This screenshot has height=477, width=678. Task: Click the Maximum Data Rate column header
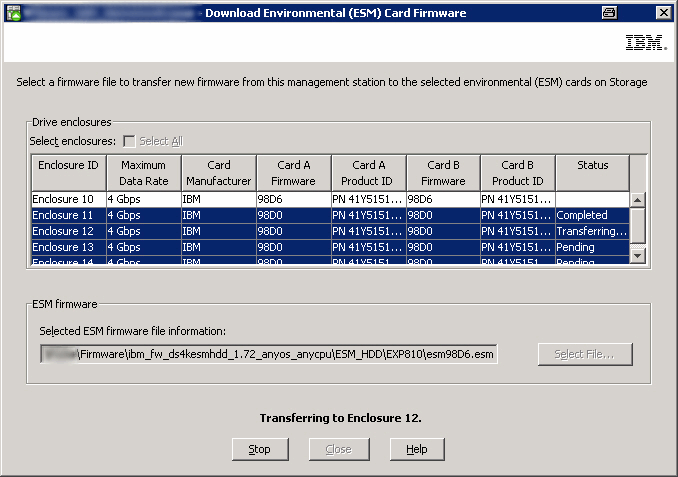tap(143, 172)
